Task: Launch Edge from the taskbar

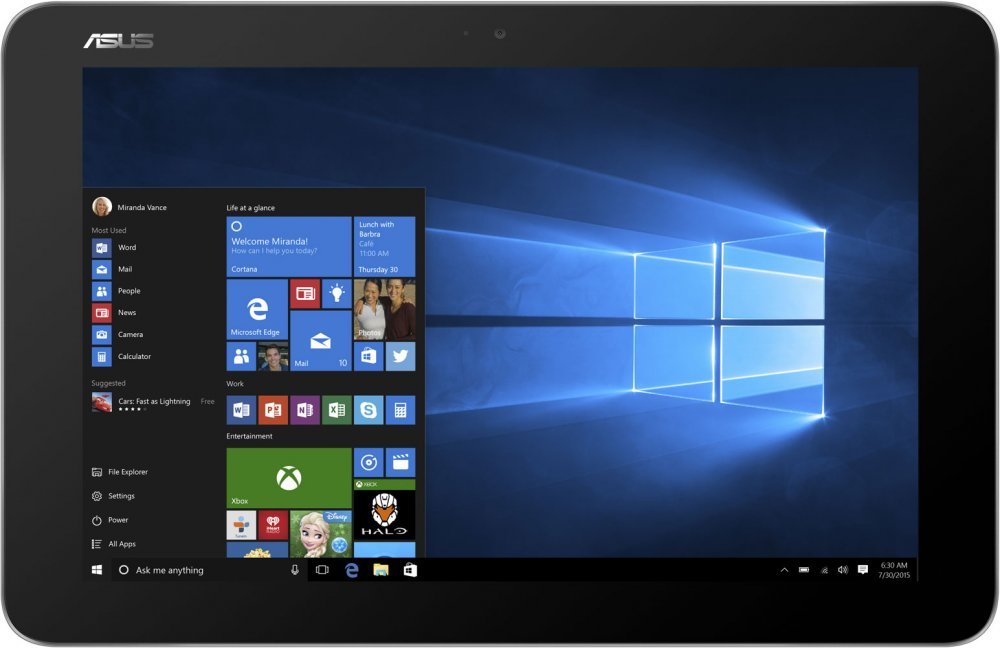Action: click(351, 570)
